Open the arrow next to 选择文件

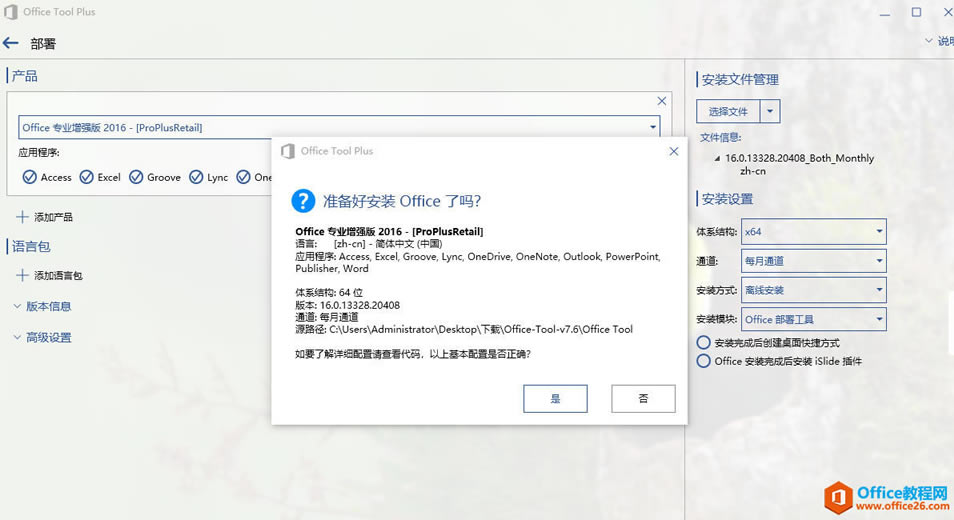pos(770,111)
